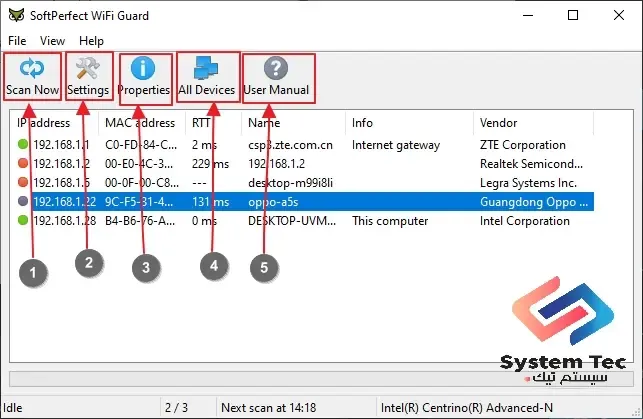The image size is (643, 419).
Task: Click device name csp3.zte.com.cn
Action: tap(290, 145)
